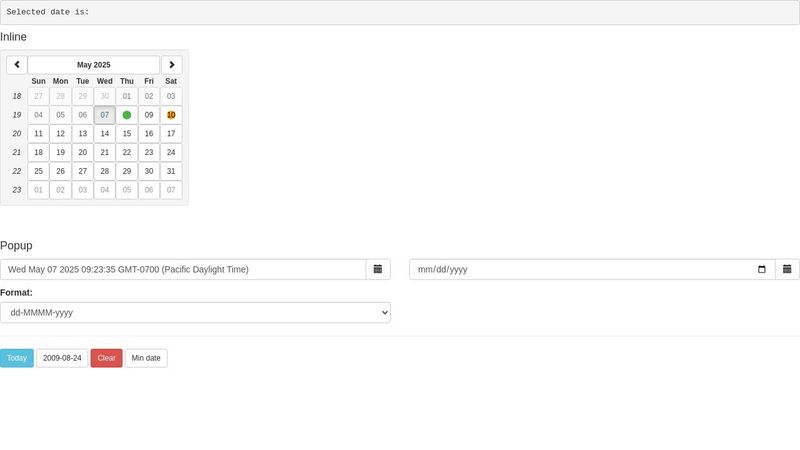Click the May 2025 month title button

94,65
